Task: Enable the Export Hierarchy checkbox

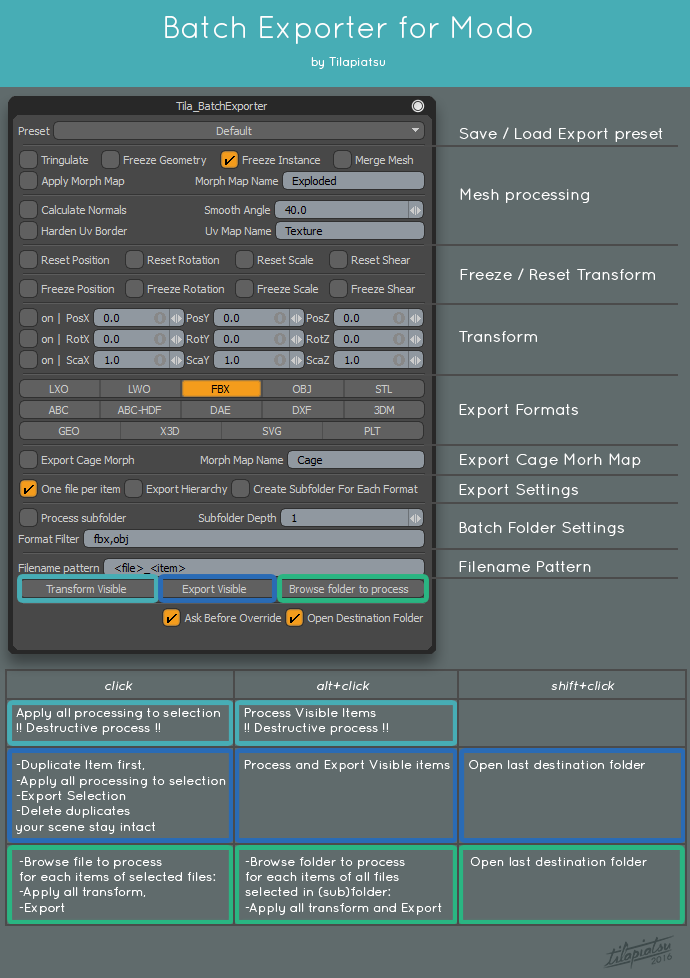Action: (133, 489)
